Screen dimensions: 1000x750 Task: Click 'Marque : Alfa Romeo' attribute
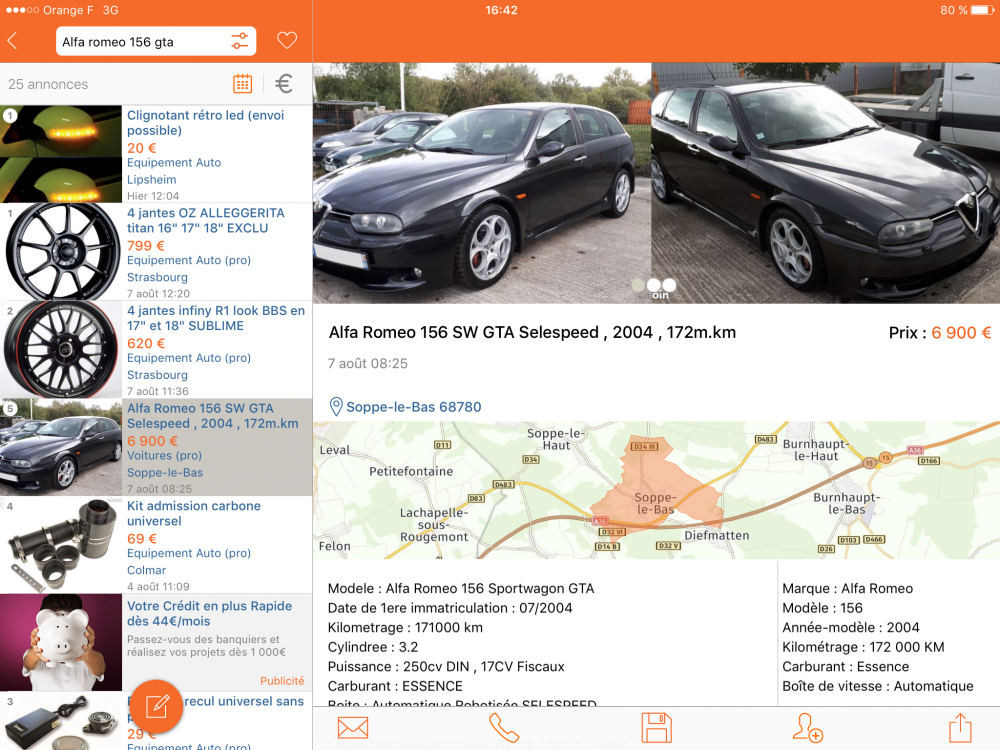(848, 589)
